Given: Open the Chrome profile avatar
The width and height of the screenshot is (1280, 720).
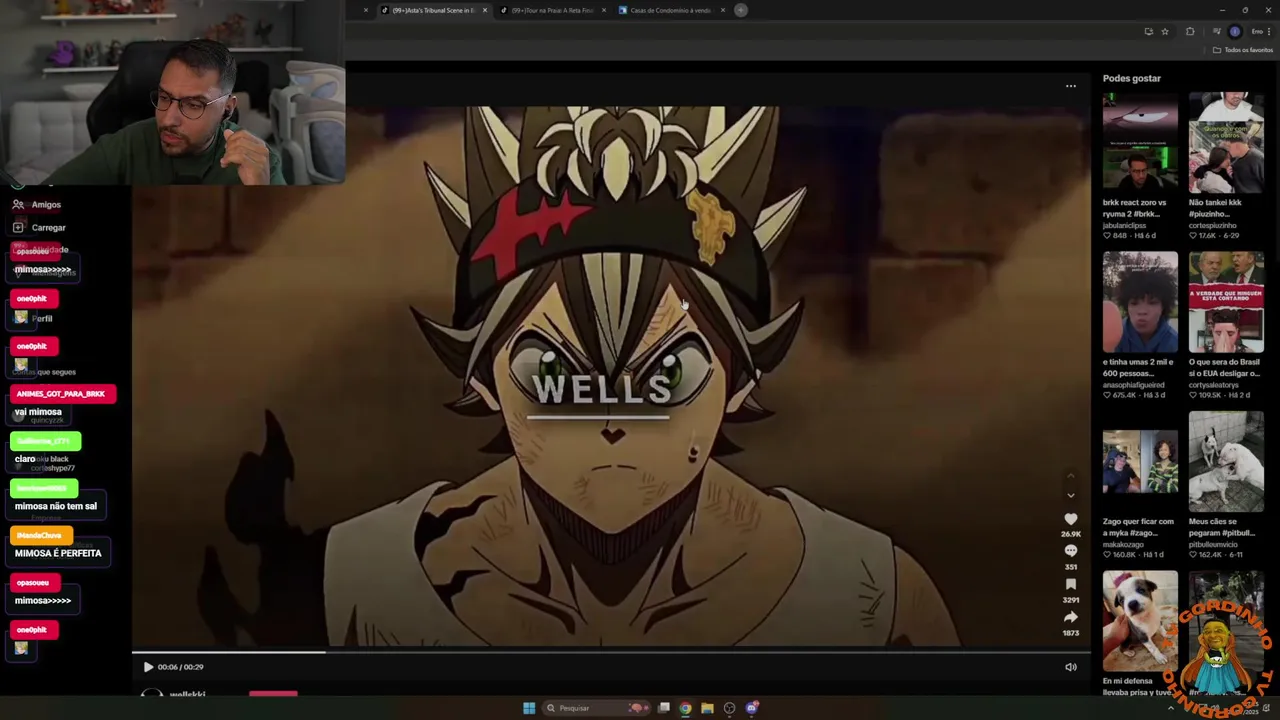Looking at the screenshot, I should pos(1235,31).
